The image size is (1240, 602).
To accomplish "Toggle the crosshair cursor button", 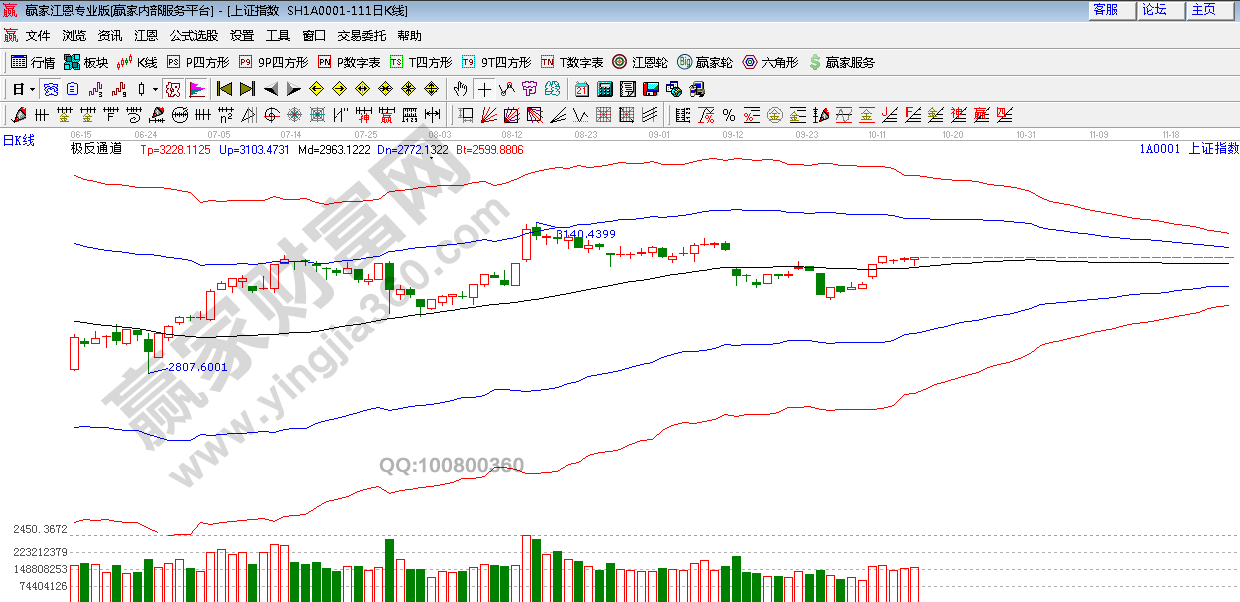I will click(x=484, y=89).
